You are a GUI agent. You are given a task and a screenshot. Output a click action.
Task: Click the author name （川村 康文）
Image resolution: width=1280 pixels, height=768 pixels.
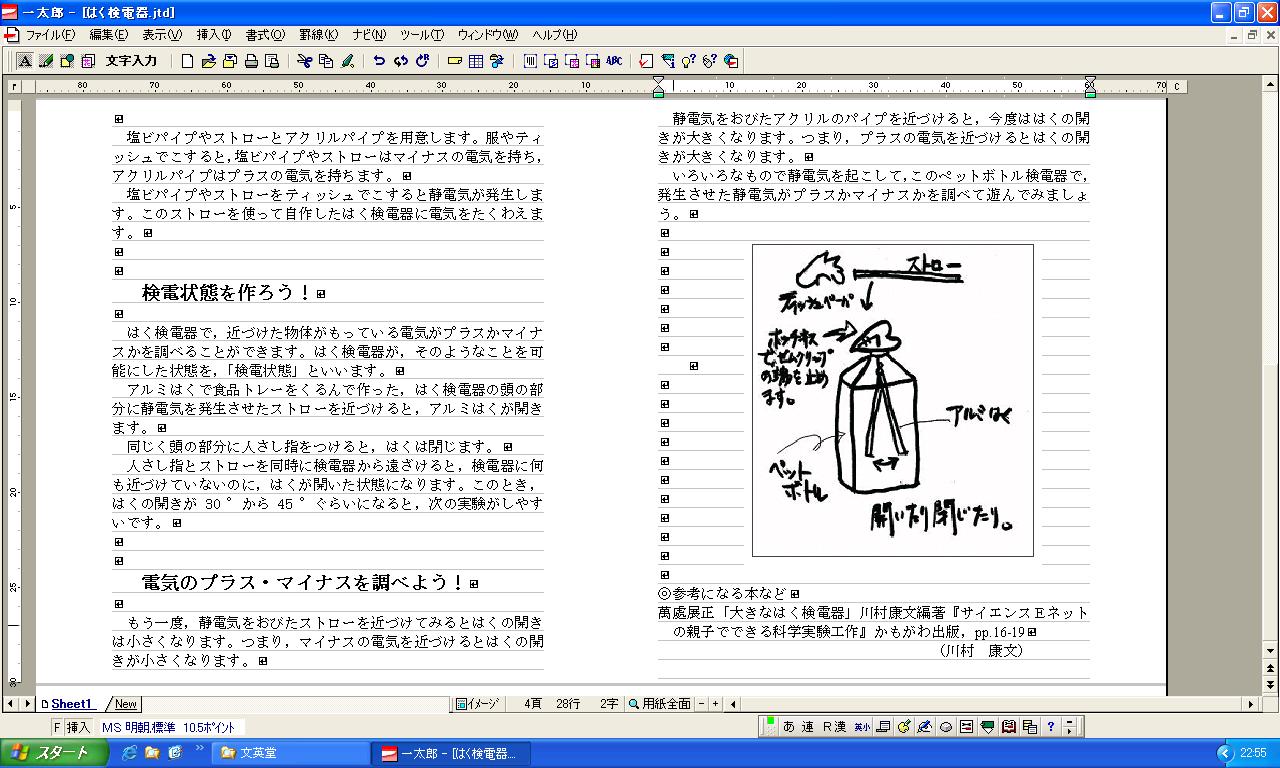981,651
